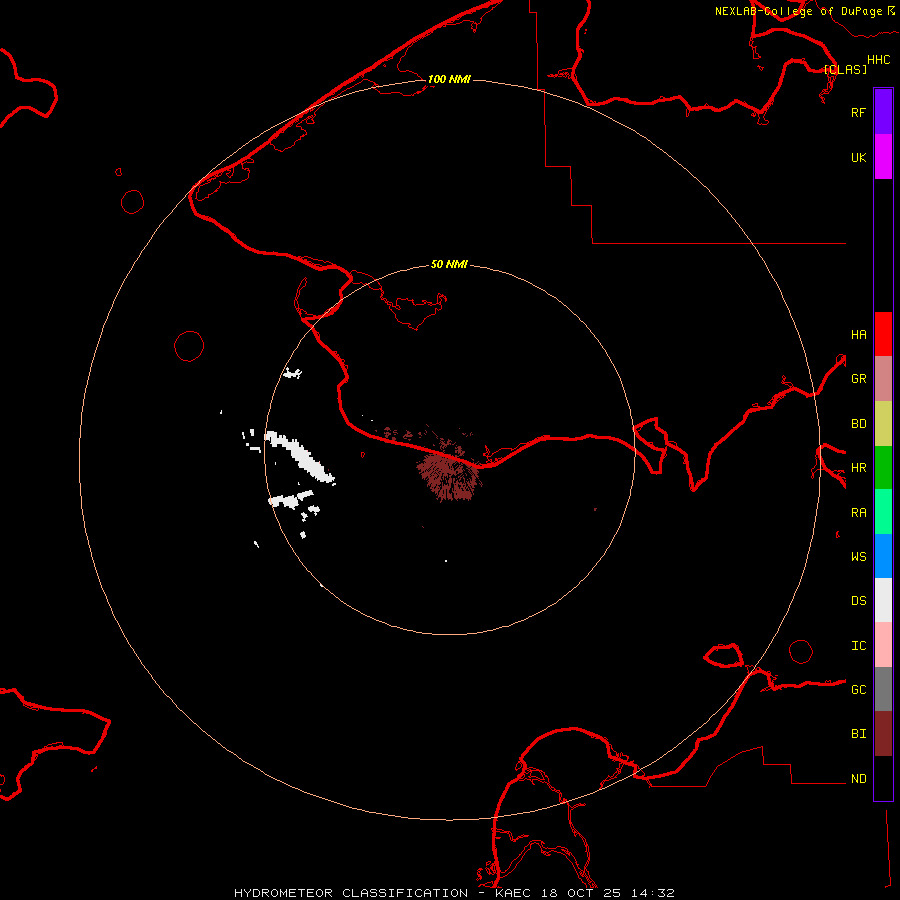Pick the green HR legend color swatch
The image size is (900, 900).
[x=883, y=467]
